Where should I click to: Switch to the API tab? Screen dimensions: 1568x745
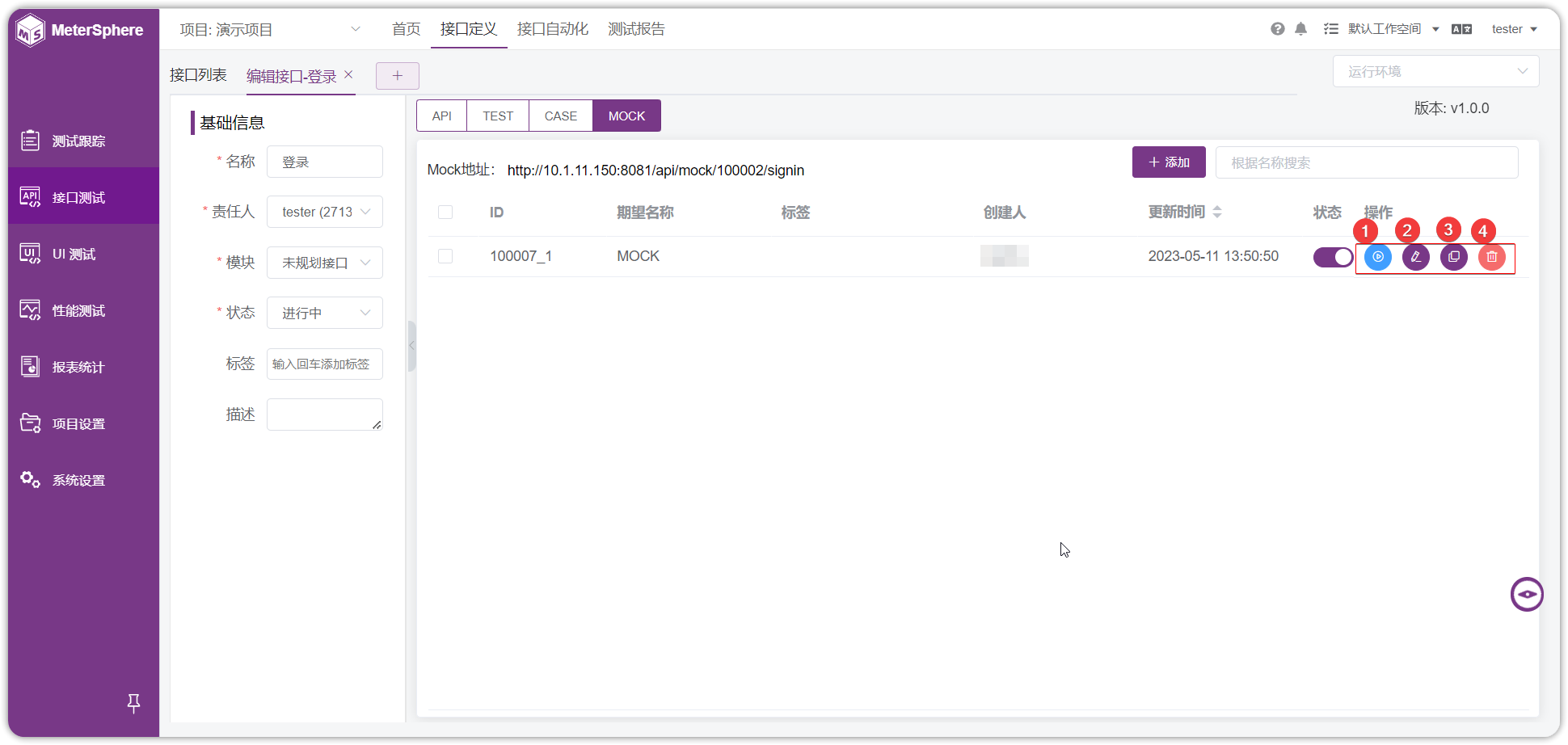point(441,116)
